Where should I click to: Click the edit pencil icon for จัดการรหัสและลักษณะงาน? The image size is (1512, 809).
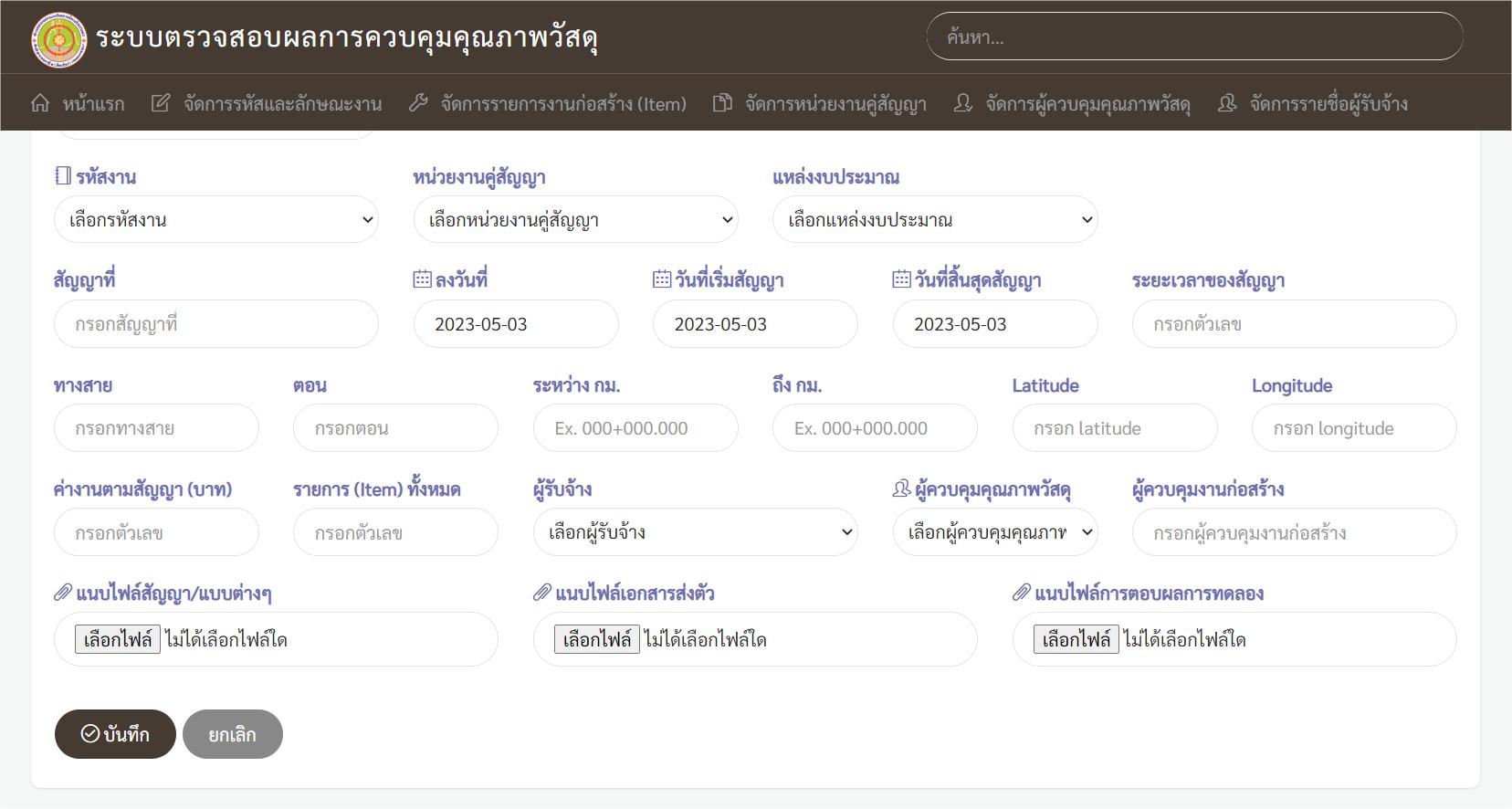click(x=161, y=103)
